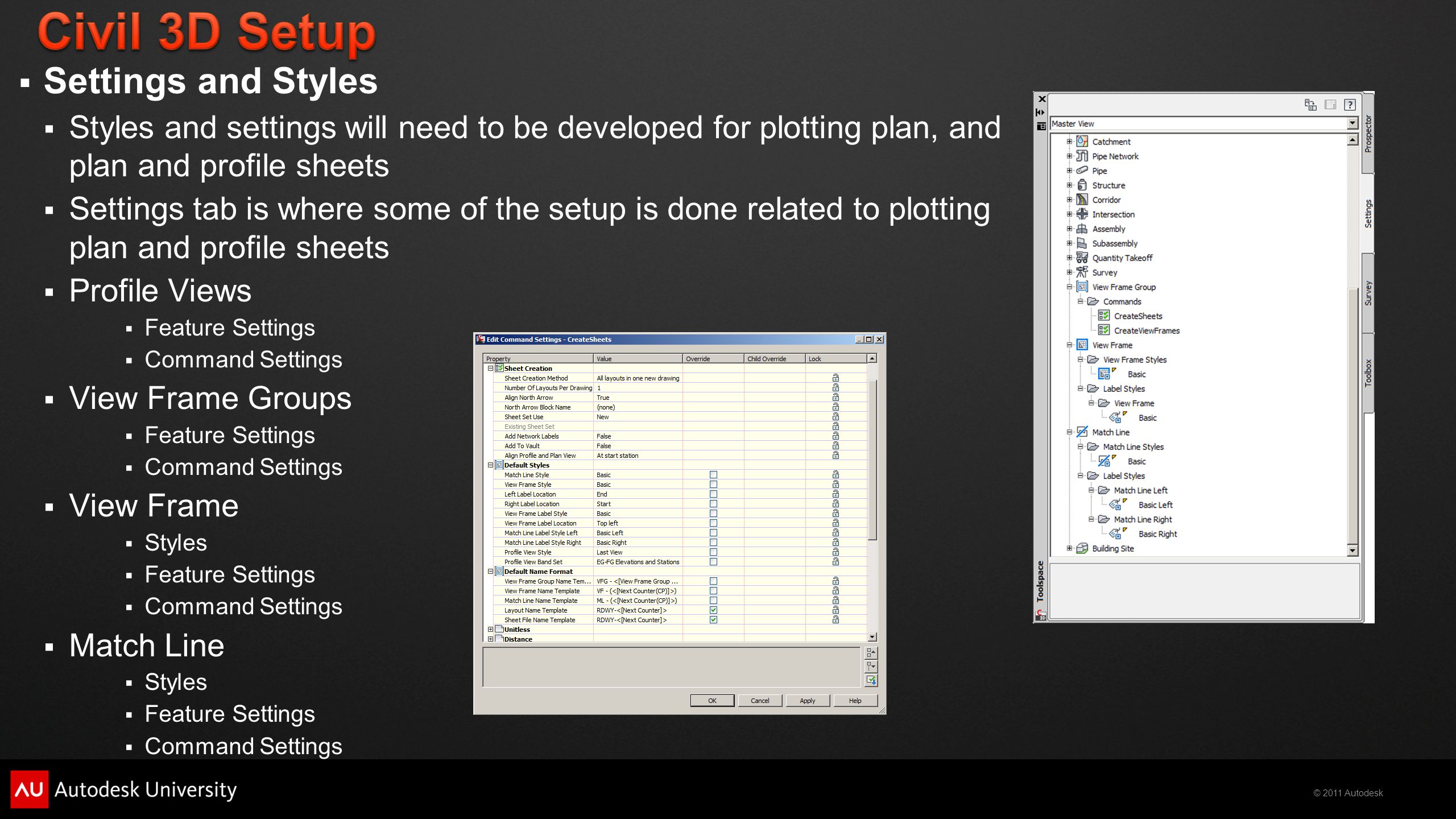The height and width of the screenshot is (819, 1456).
Task: Collapse the View Frame Group node
Action: click(x=1069, y=287)
